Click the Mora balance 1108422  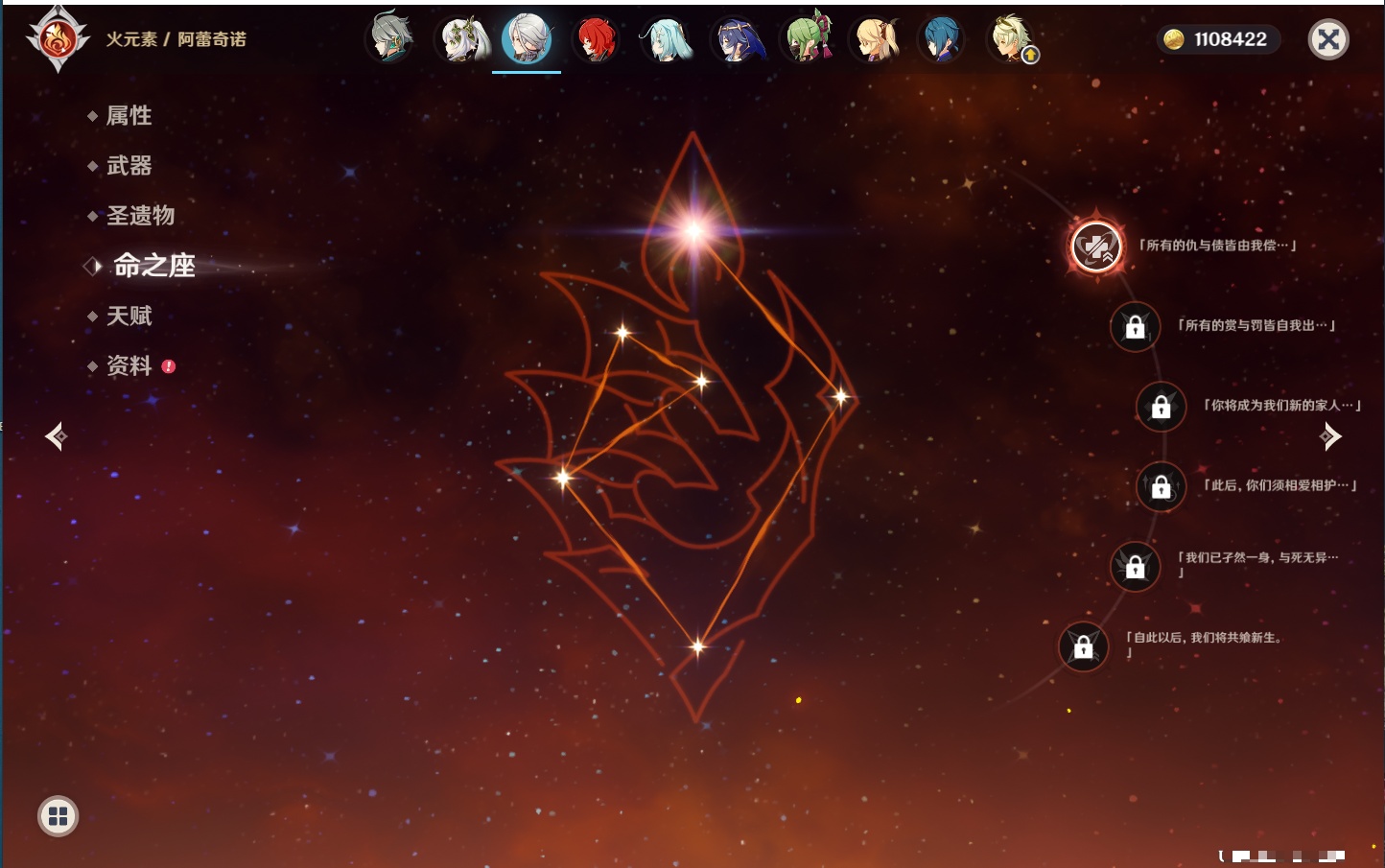click(1230, 39)
